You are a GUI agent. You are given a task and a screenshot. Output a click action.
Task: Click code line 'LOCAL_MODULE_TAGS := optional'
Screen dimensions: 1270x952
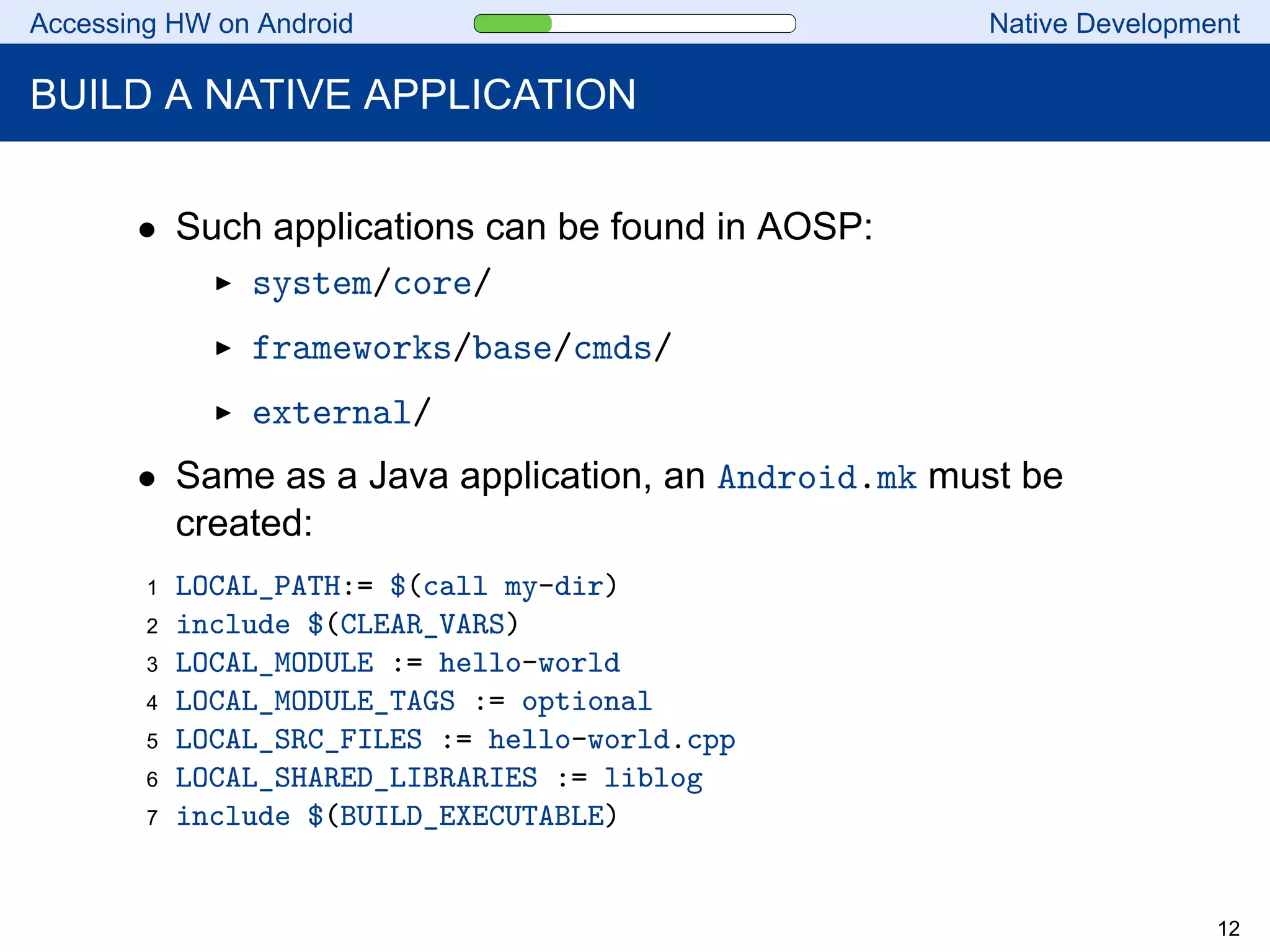tap(414, 702)
